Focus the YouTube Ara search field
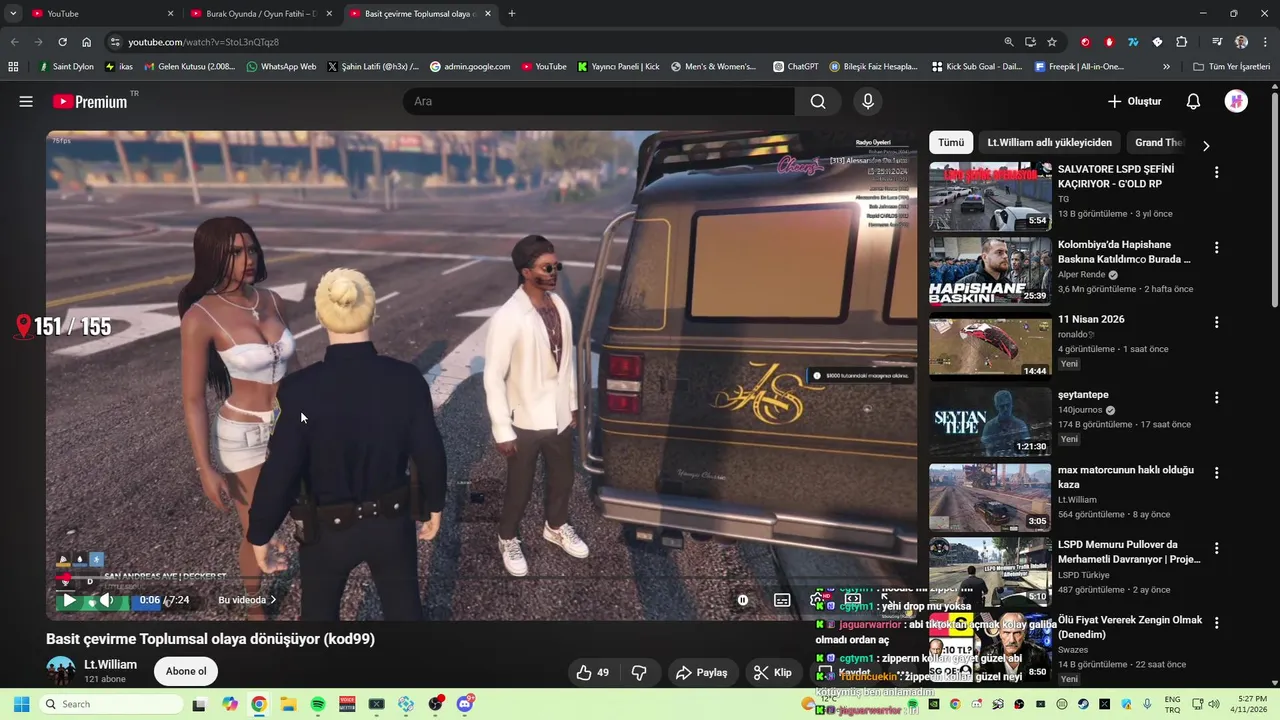1280x720 pixels. click(600, 101)
